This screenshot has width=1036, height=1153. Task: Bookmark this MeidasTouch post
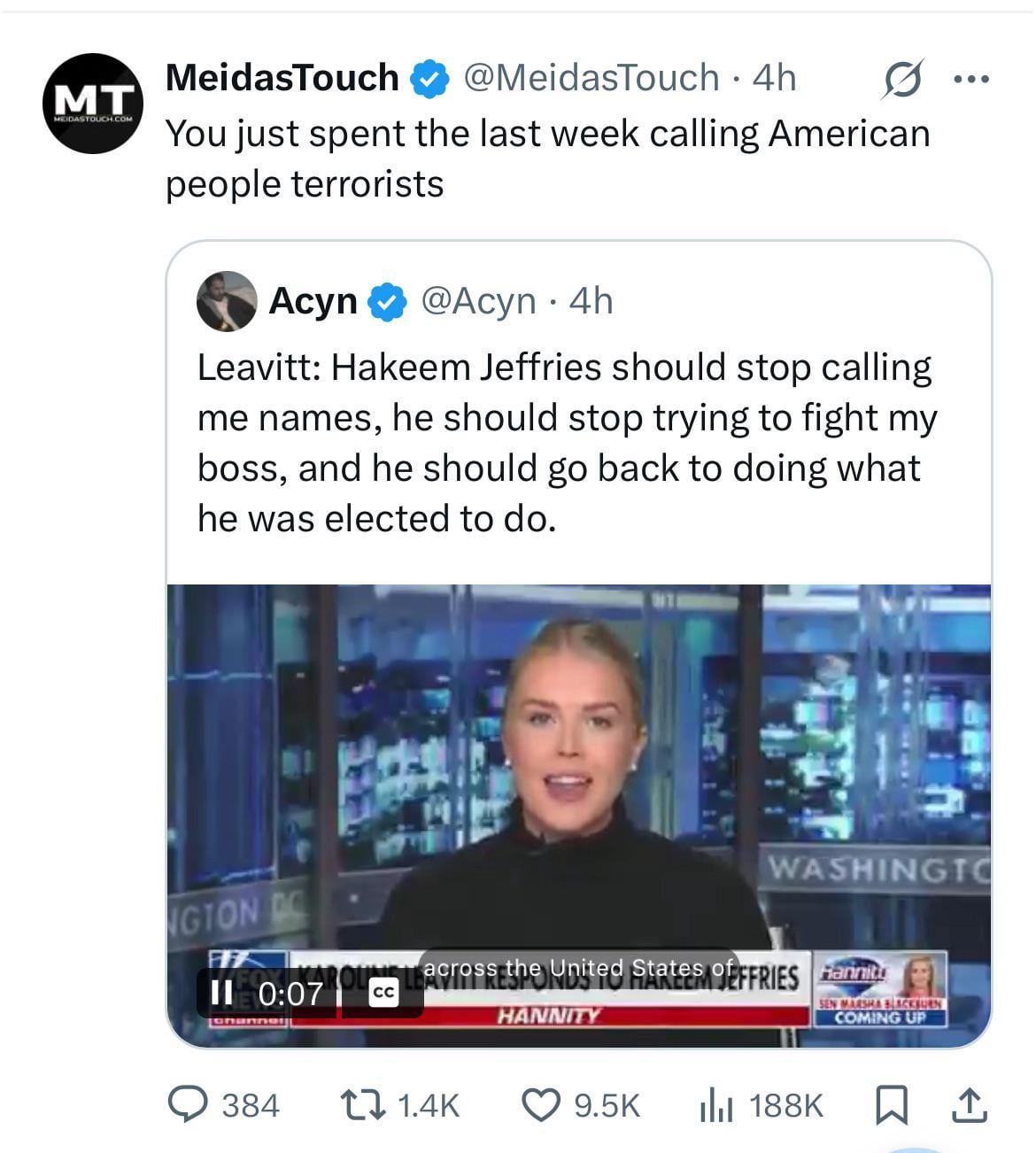[891, 1105]
